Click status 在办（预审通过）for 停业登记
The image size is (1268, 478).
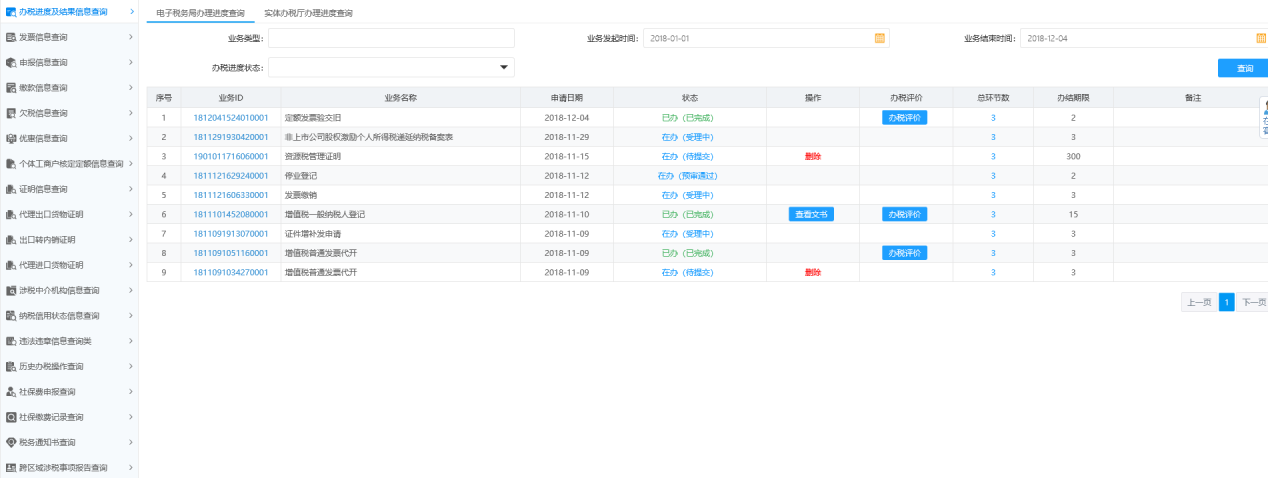tap(687, 175)
